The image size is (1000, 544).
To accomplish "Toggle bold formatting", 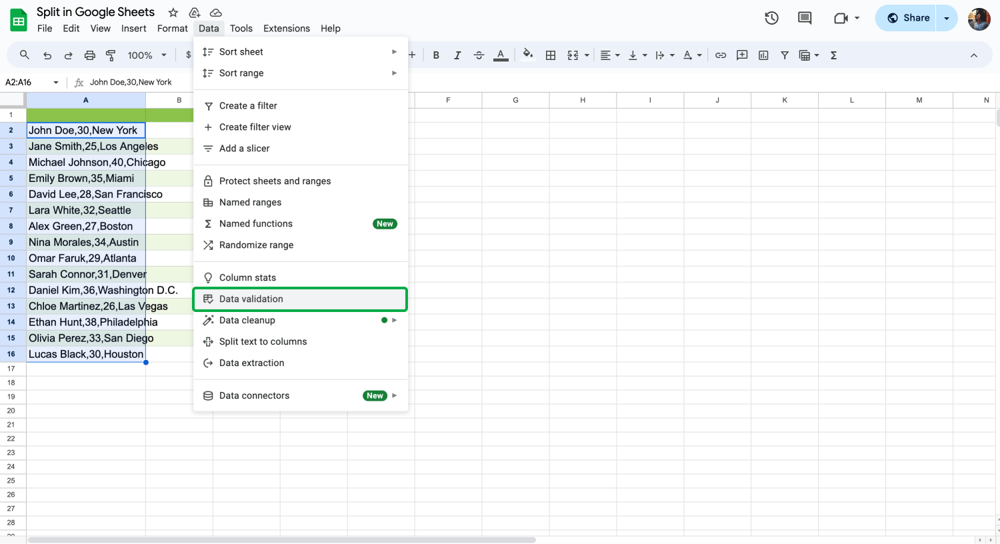I will (436, 56).
